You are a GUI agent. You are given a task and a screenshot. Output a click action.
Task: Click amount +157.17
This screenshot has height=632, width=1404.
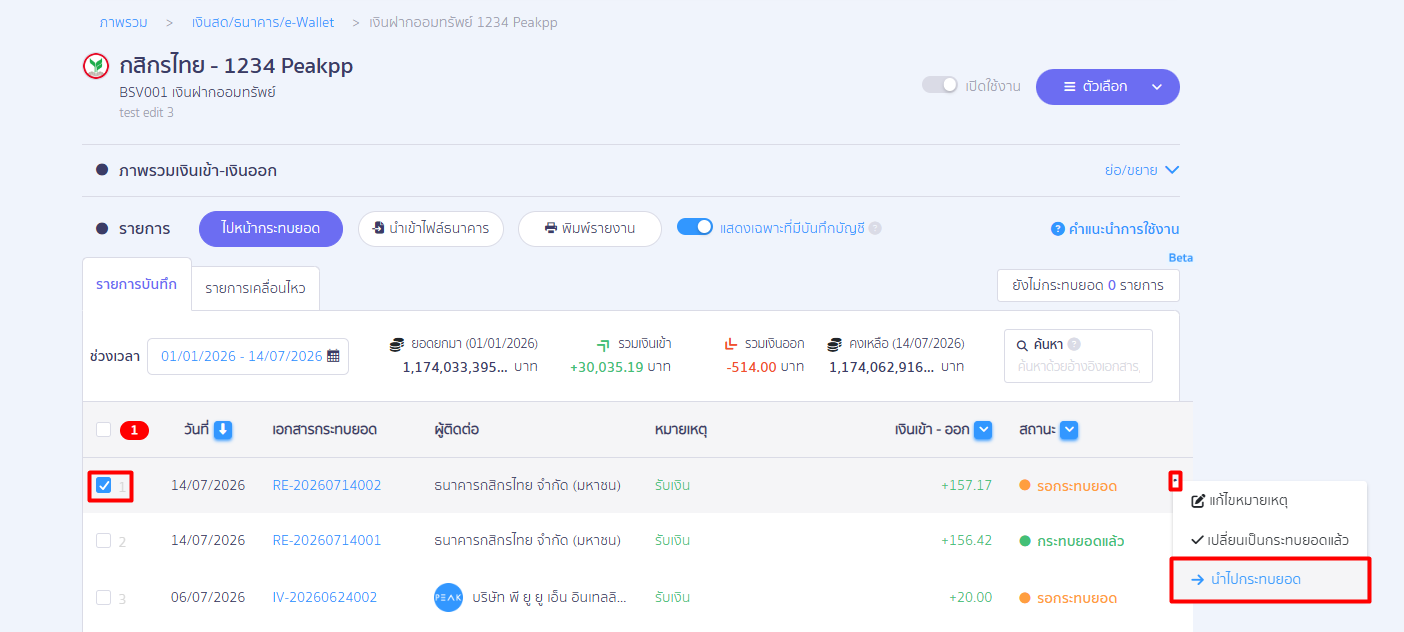[966, 485]
